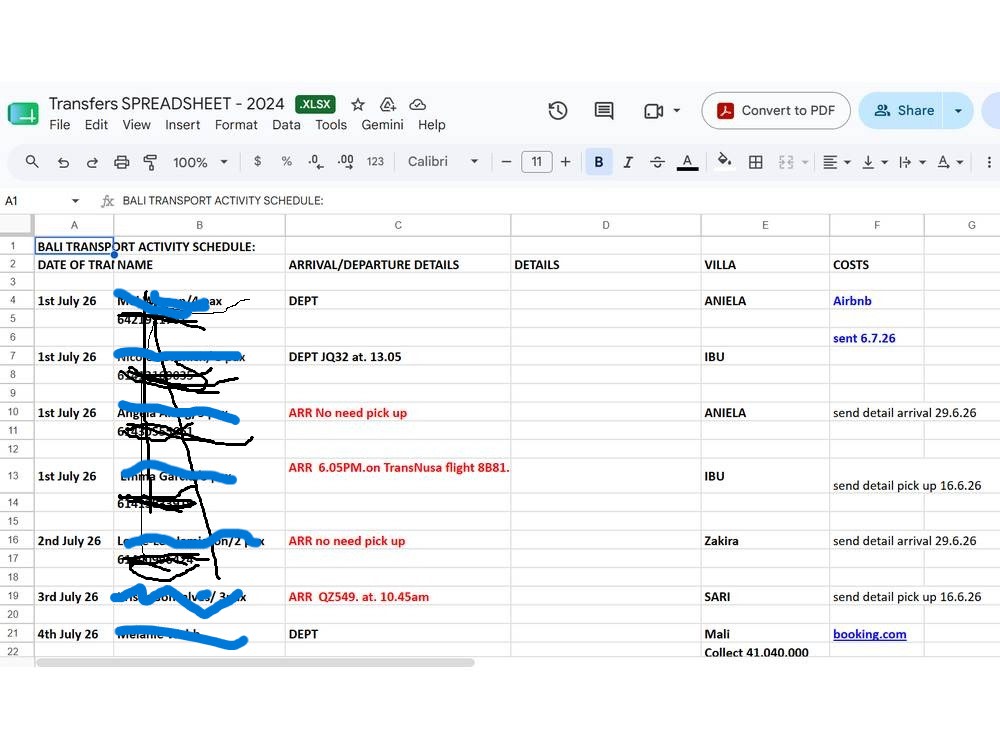Expand the text wrapping dropdown
The height and width of the screenshot is (750, 1000).
point(922,163)
